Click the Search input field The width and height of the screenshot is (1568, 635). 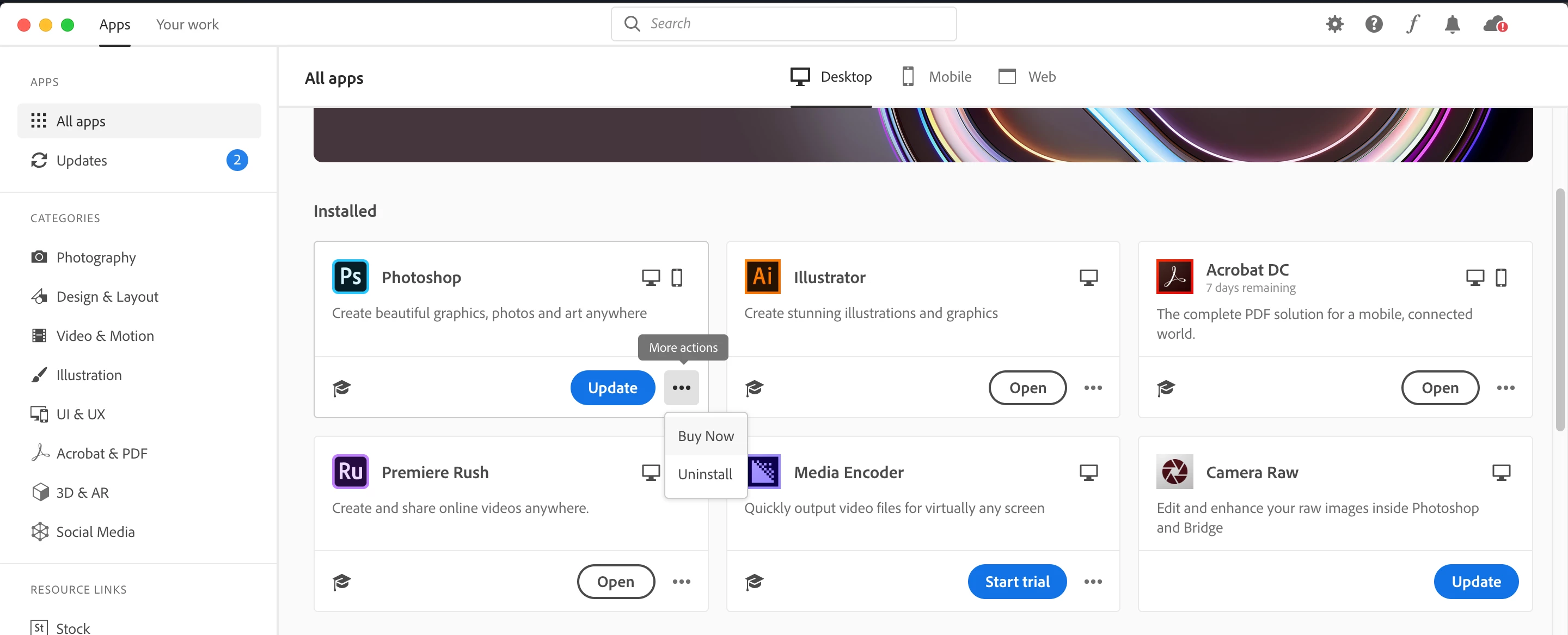coord(783,24)
